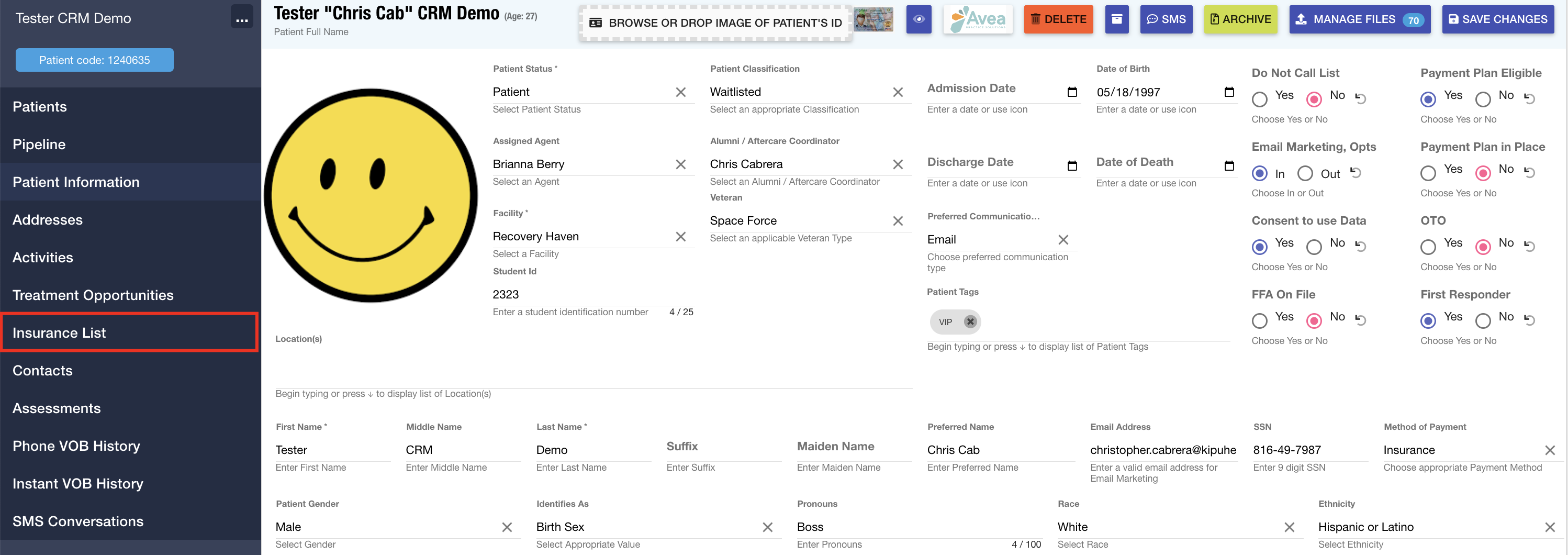Viewport: 1568px width, 555px height.
Task: Open the three-dot sidebar menu
Action: click(x=242, y=19)
